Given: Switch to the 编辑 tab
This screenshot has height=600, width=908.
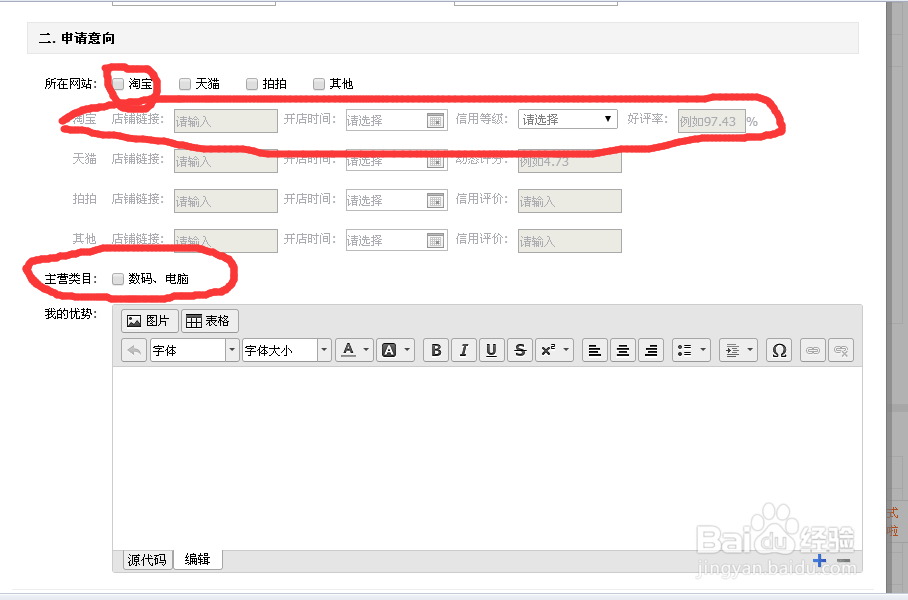Looking at the screenshot, I should coord(197,559).
